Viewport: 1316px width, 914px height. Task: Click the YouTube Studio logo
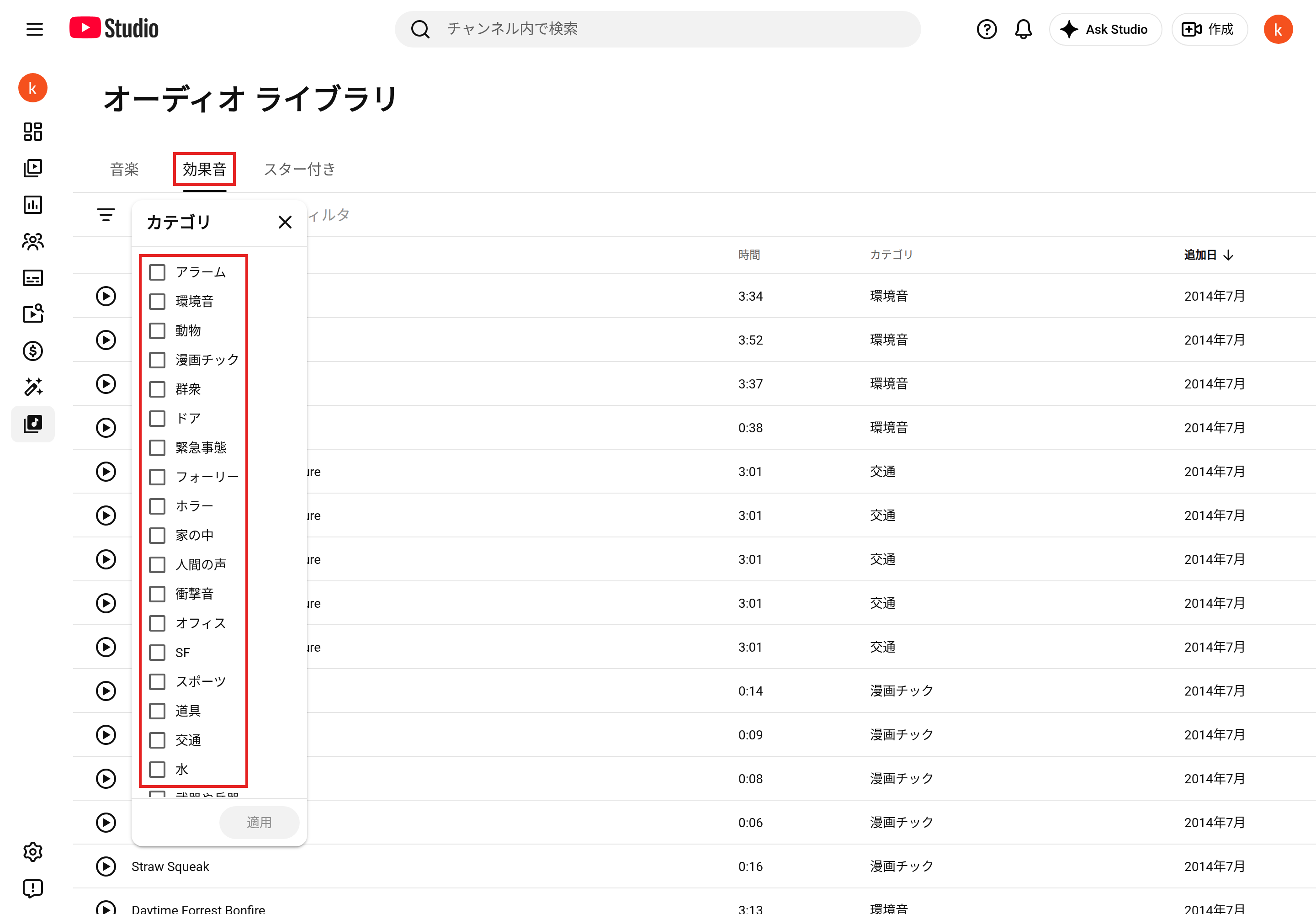tap(114, 29)
